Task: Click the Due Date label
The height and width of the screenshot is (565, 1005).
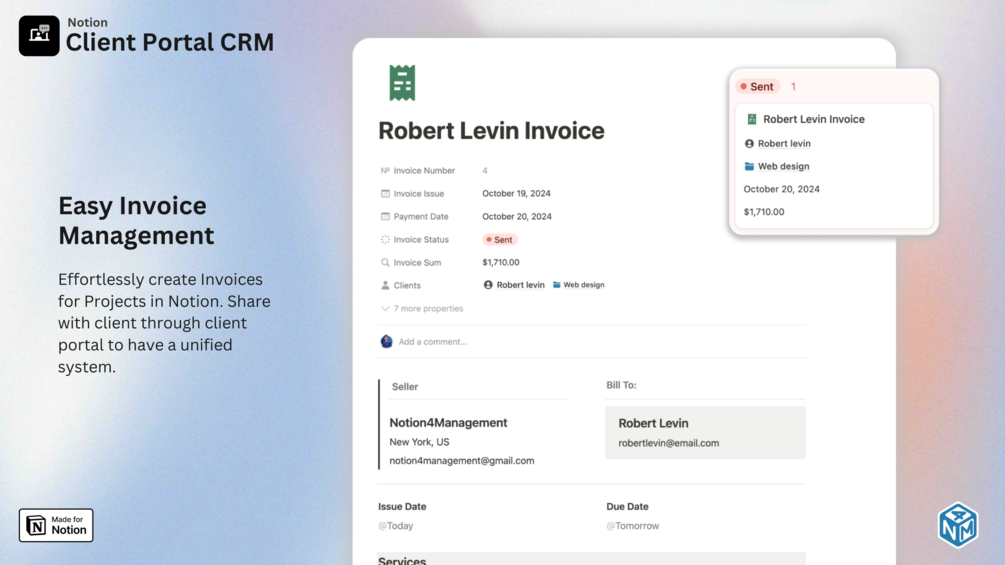Action: point(627,507)
